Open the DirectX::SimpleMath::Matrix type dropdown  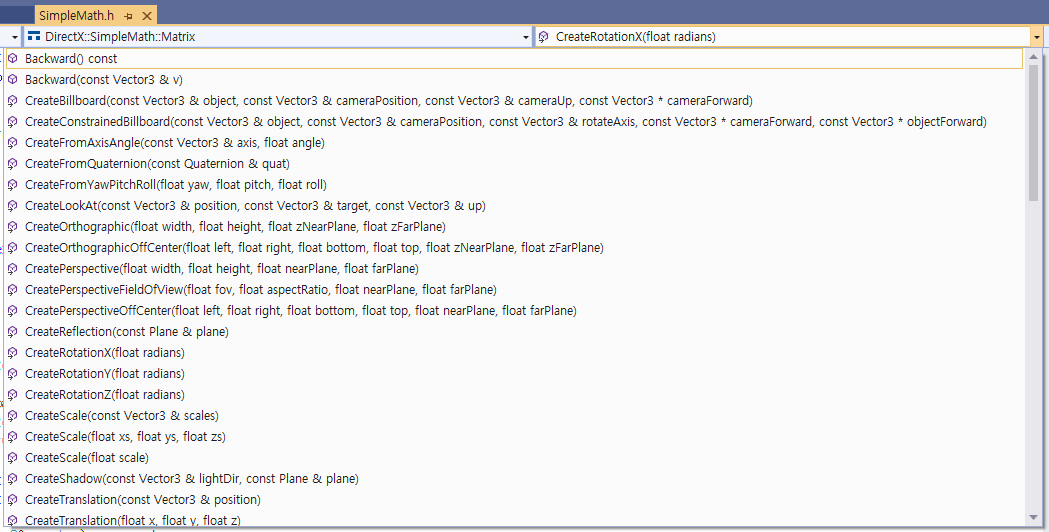point(525,37)
